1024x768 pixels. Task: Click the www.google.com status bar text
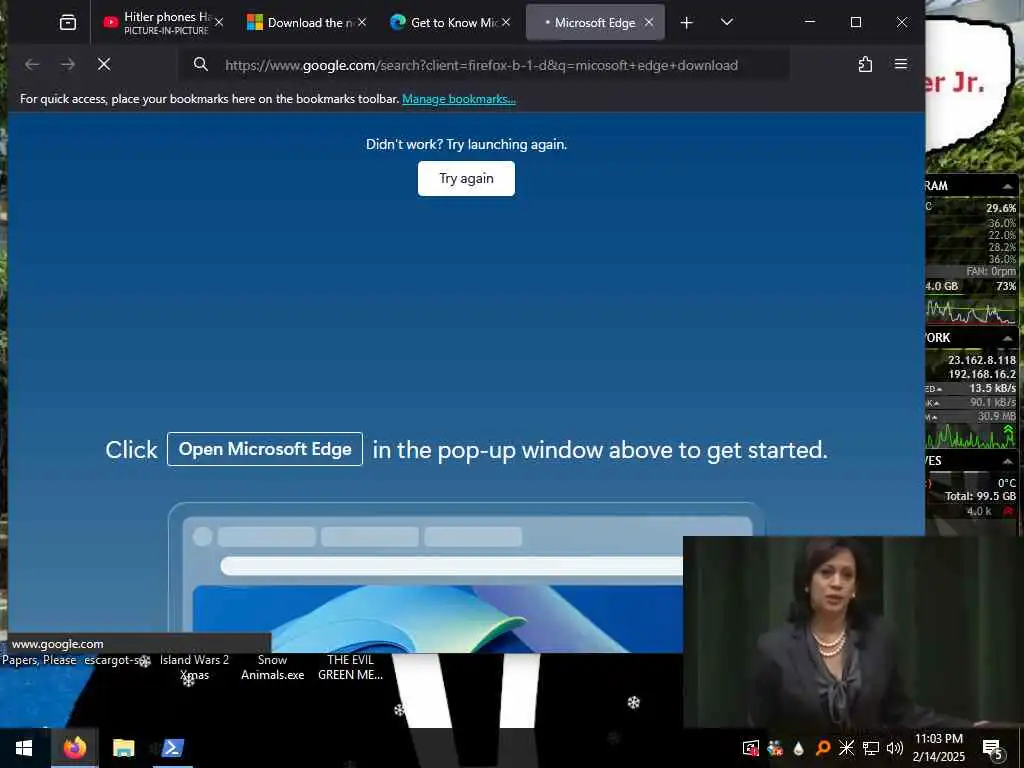pyautogui.click(x=57, y=644)
